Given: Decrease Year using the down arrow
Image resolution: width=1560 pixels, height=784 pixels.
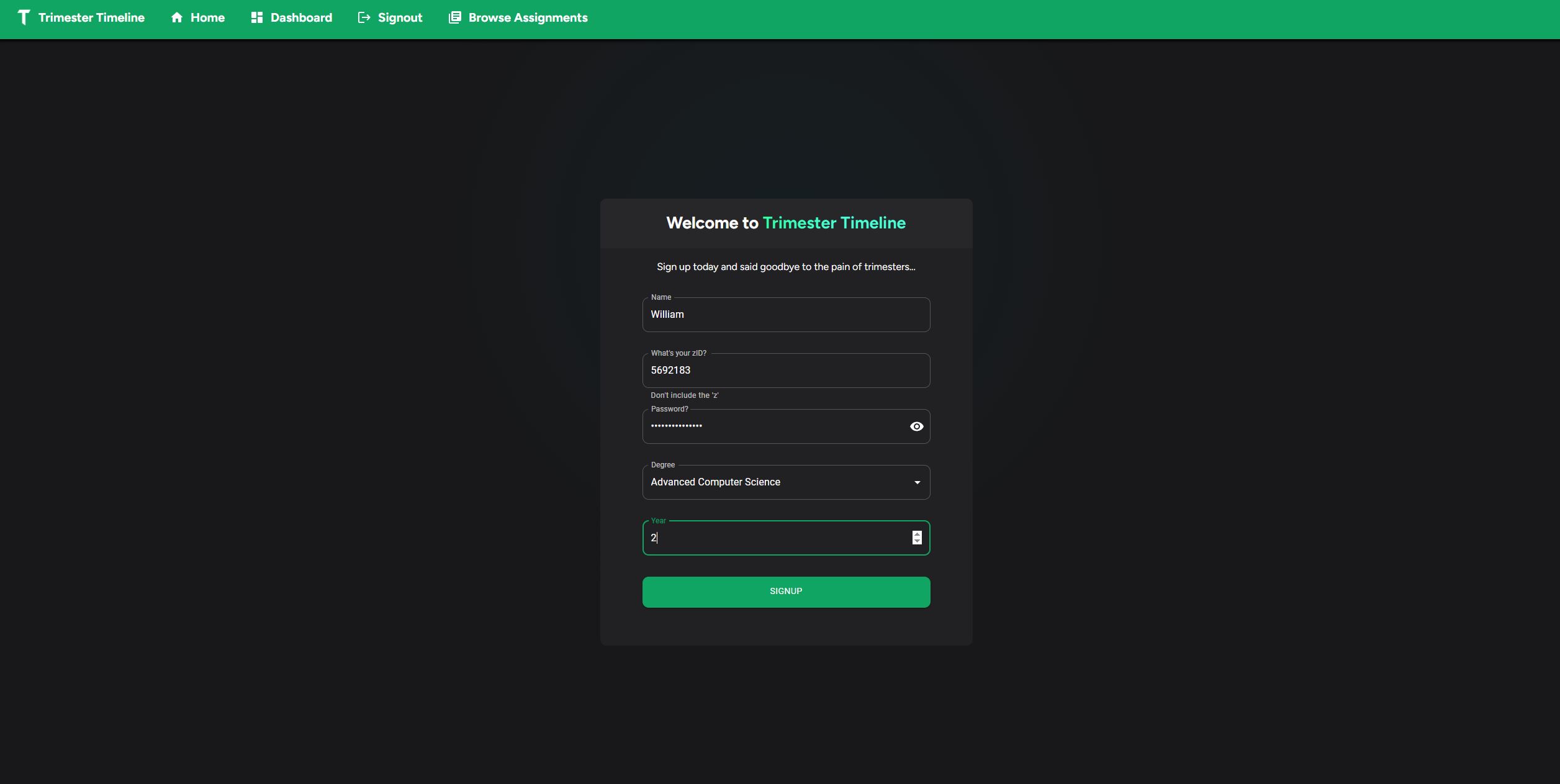Looking at the screenshot, I should coord(917,541).
